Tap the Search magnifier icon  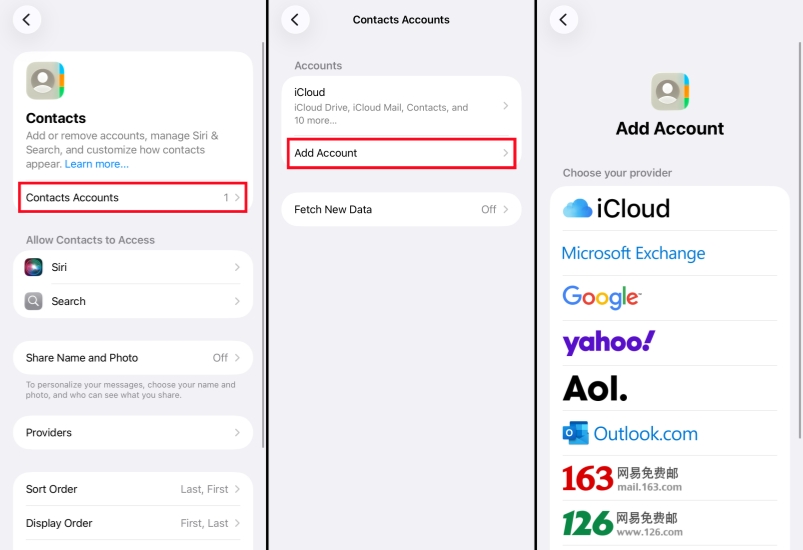[x=33, y=301]
